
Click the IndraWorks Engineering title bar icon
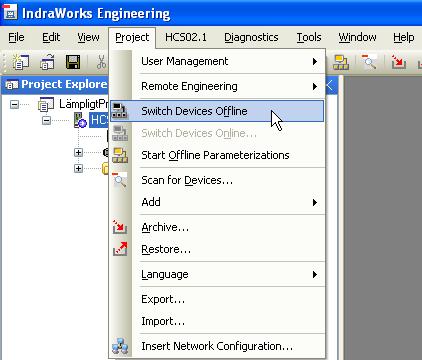10,12
